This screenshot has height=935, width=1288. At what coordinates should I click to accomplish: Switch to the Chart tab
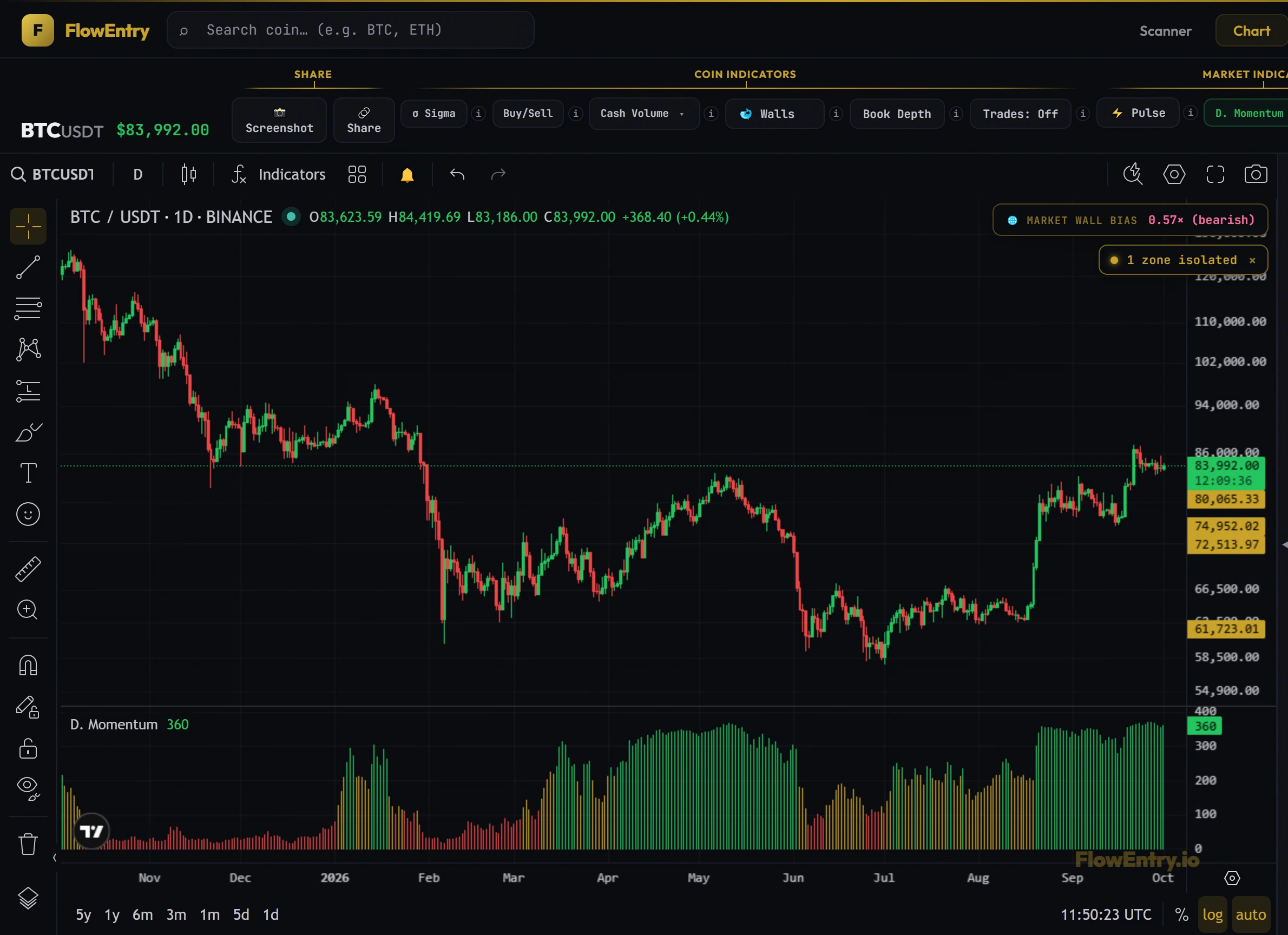click(1251, 31)
